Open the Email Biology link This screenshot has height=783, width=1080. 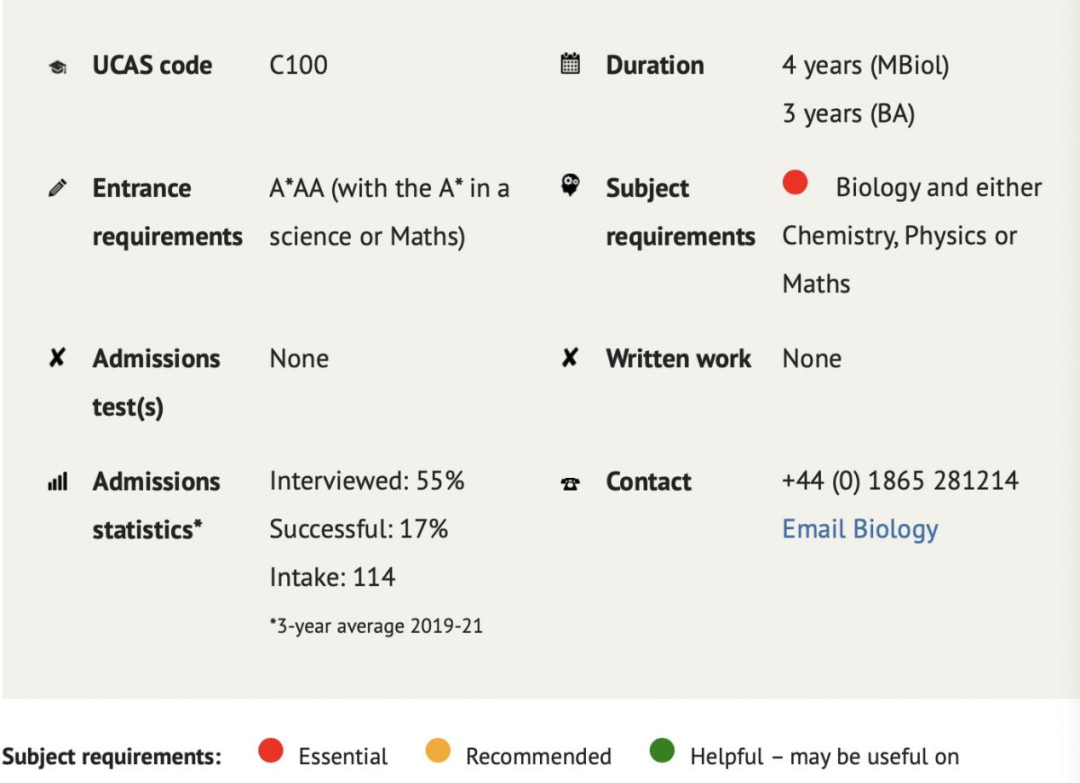pos(860,529)
